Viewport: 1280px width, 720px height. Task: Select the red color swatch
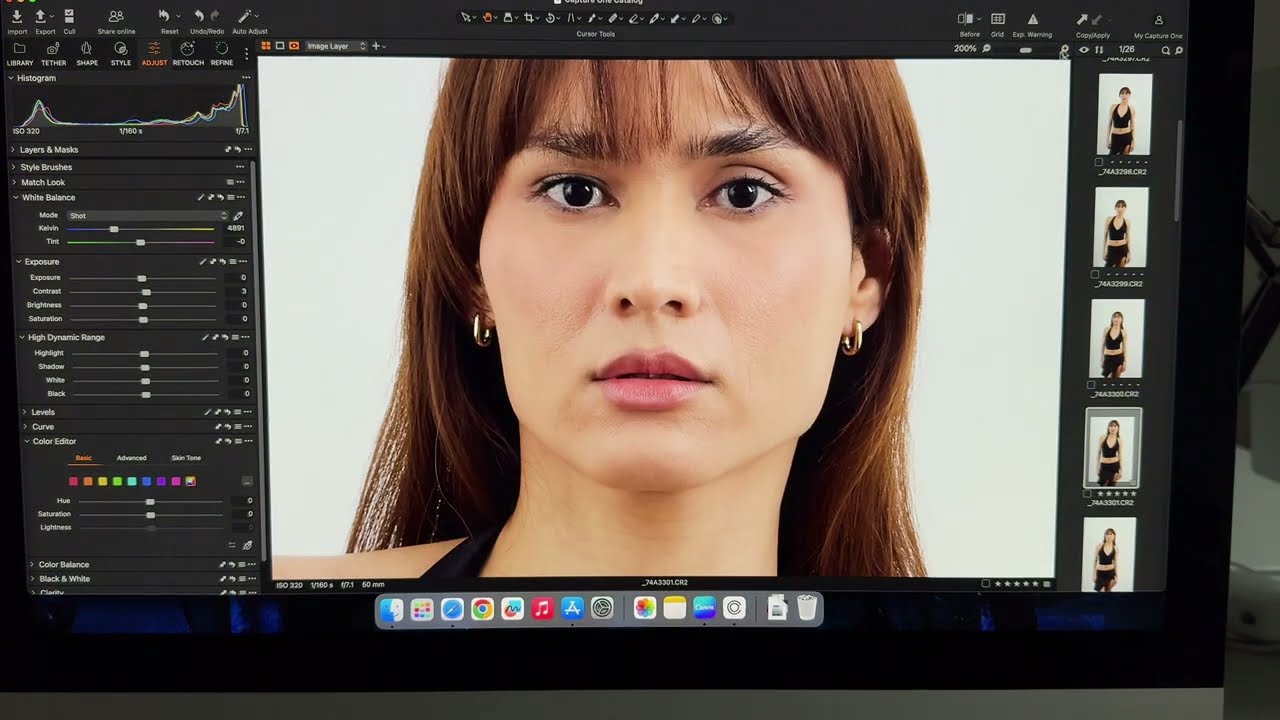[74, 481]
